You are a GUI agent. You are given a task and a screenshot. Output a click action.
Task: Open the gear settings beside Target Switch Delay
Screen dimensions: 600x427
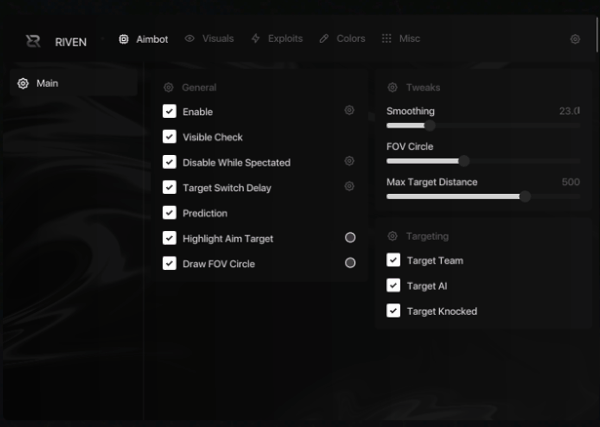349,186
